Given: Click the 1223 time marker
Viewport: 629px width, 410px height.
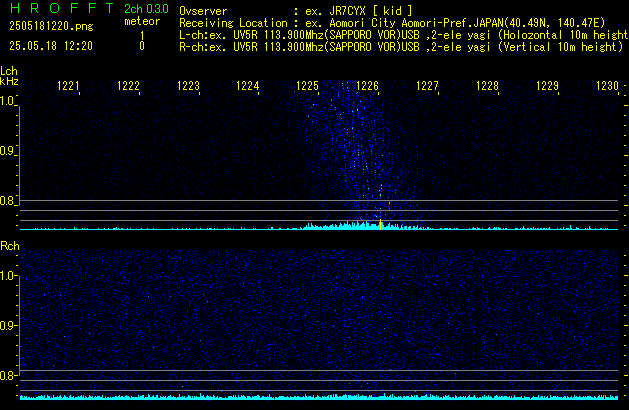Looking at the screenshot, I should (188, 86).
